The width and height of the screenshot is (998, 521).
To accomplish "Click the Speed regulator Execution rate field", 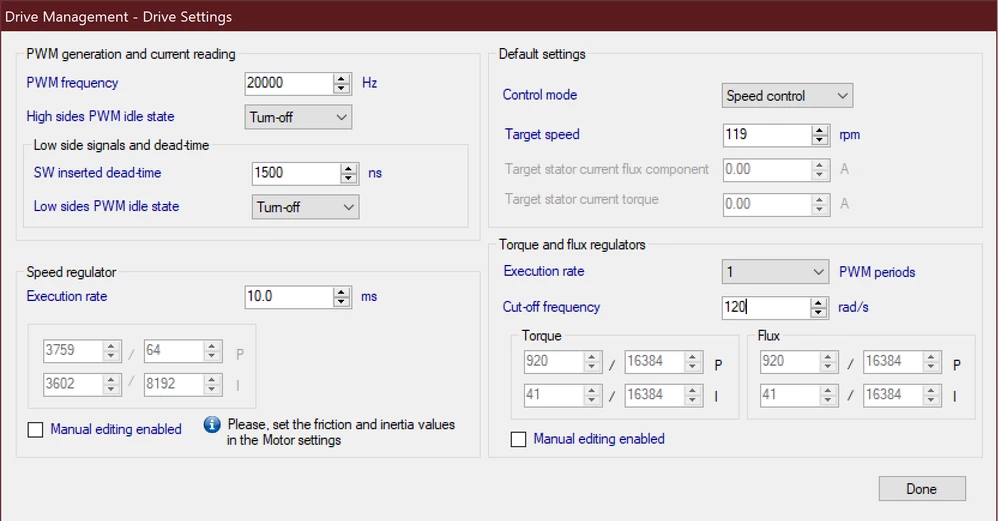I will [290, 297].
